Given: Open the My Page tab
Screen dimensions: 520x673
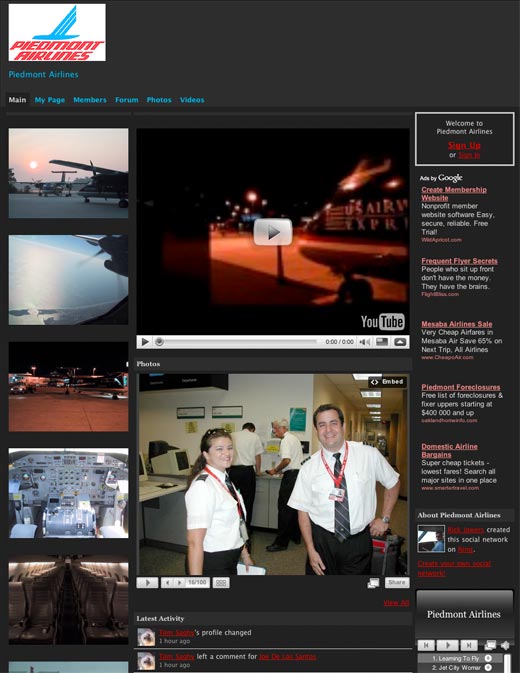Looking at the screenshot, I should click(50, 100).
